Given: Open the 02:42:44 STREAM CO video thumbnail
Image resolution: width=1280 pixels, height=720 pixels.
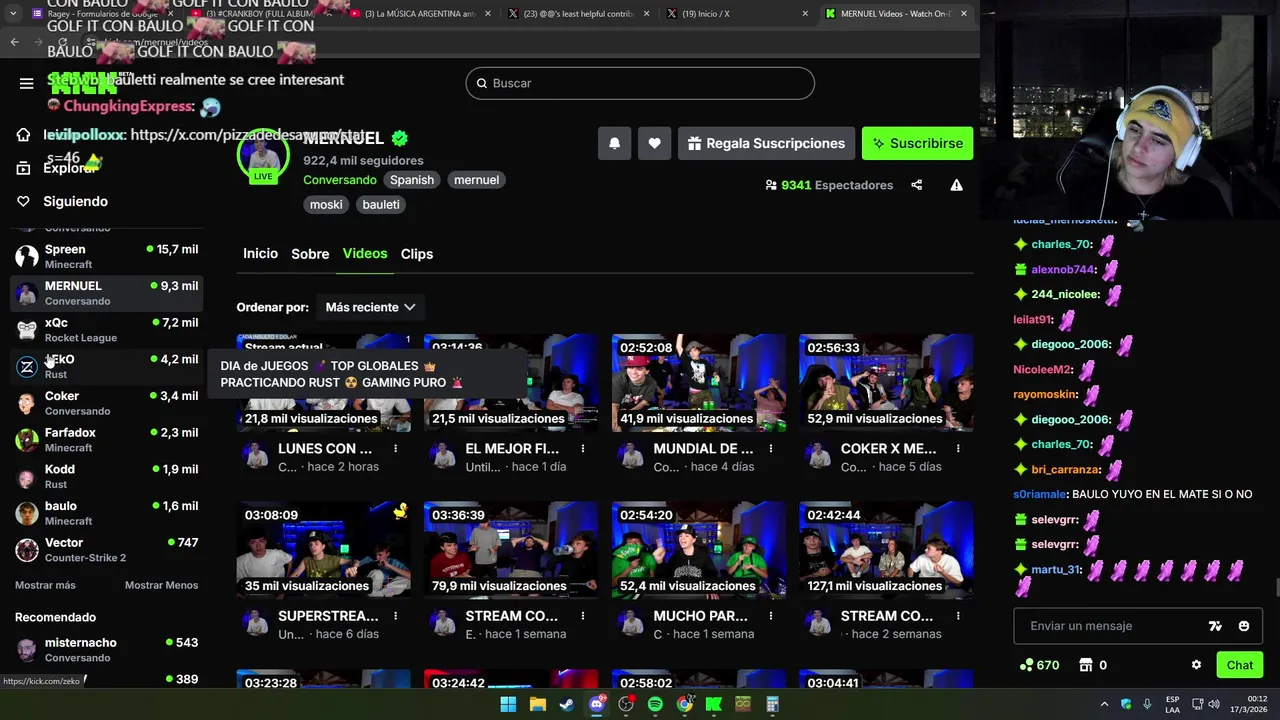Looking at the screenshot, I should 886,550.
